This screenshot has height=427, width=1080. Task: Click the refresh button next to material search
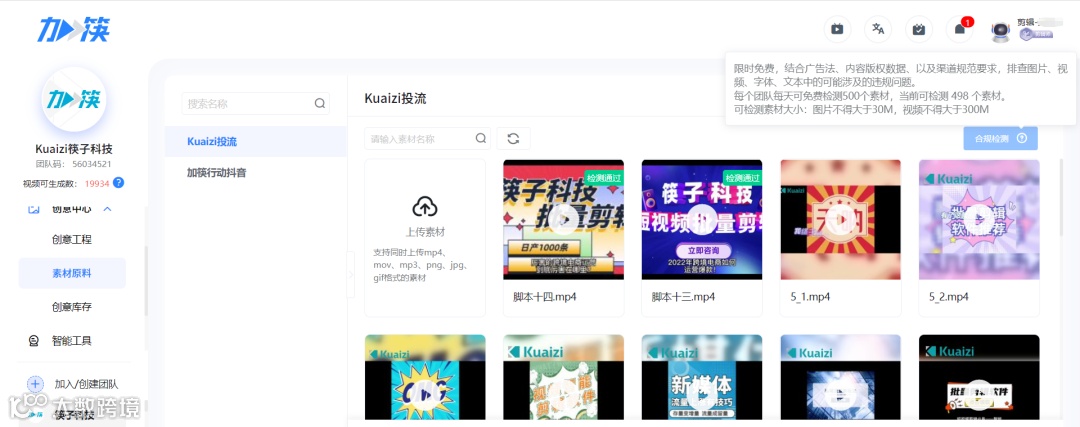coord(513,138)
